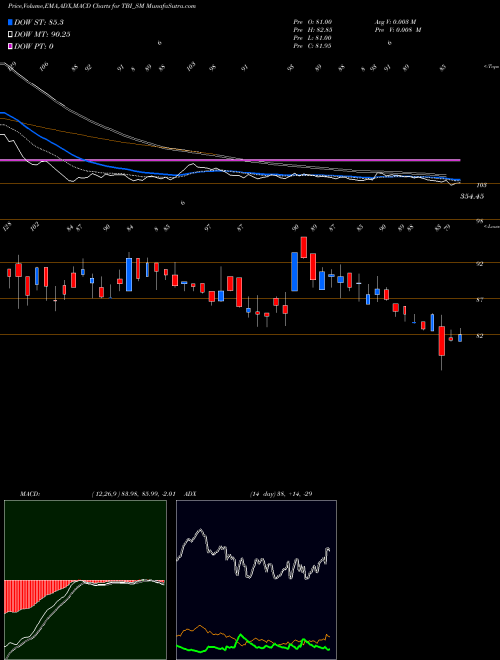Click the 'Pre C: 81.95' value
Viewport: 500px width, 660px height.
[313, 45]
